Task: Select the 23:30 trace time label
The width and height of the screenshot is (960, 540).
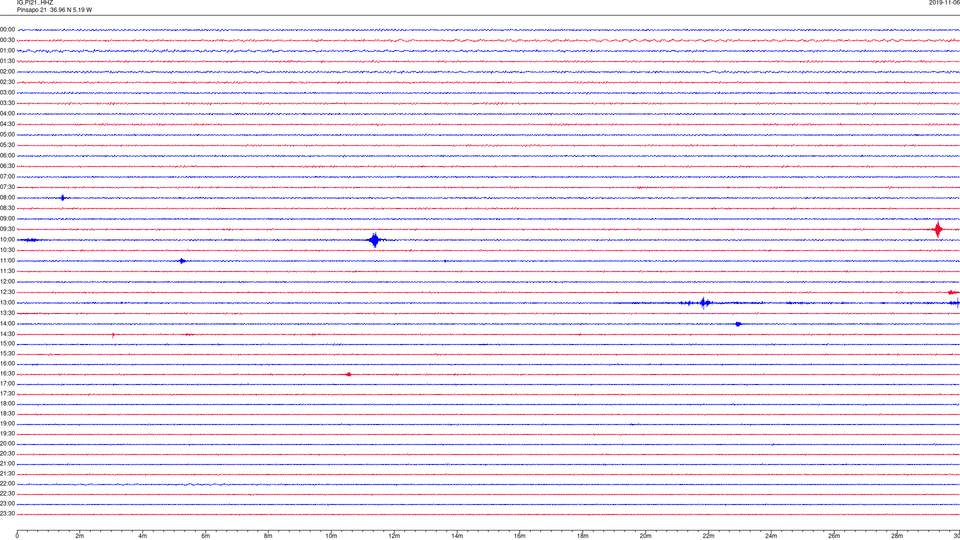Action: (7, 514)
